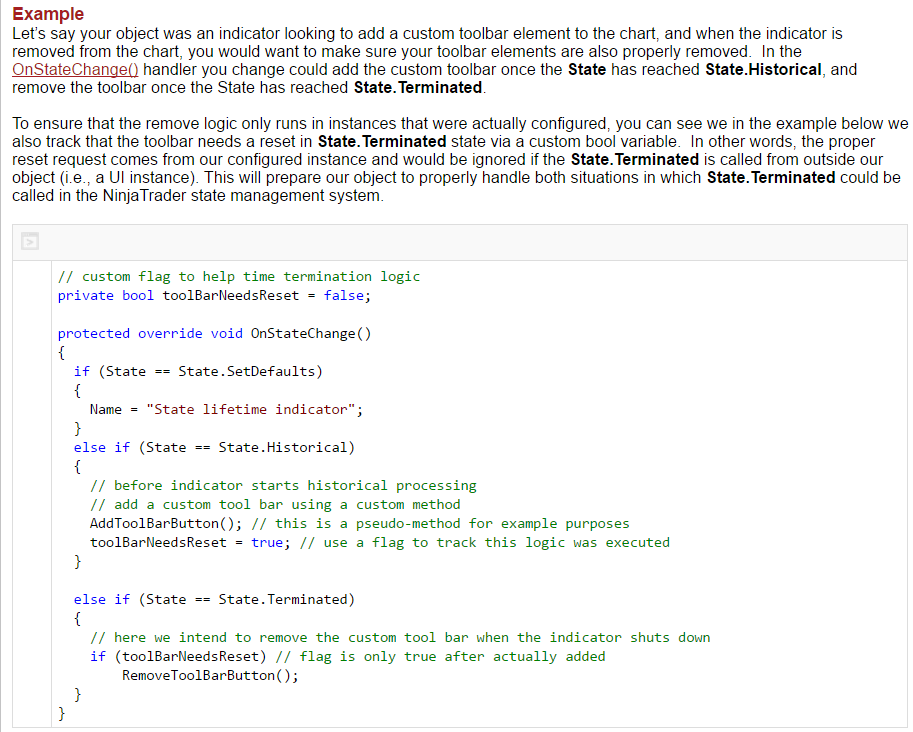Click the comment "custom flag to help time termination logic"
The width and height of the screenshot is (913, 732).
[x=239, y=277]
